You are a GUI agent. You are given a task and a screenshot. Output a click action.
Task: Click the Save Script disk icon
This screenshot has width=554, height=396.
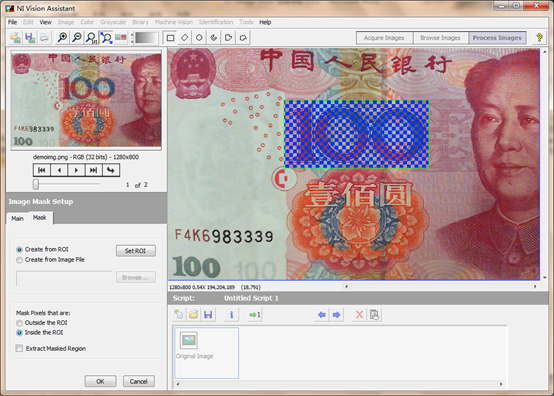pyautogui.click(x=208, y=314)
